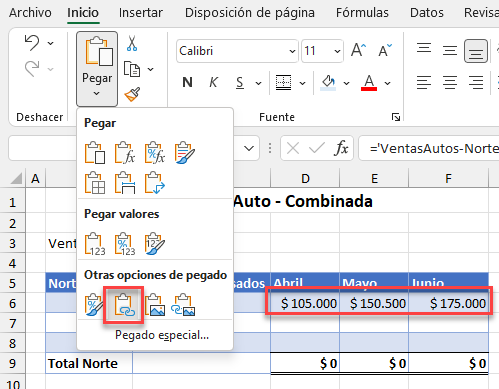This screenshot has width=499, height=389.
Task: Toggle Middle Align
Action: click(450, 51)
